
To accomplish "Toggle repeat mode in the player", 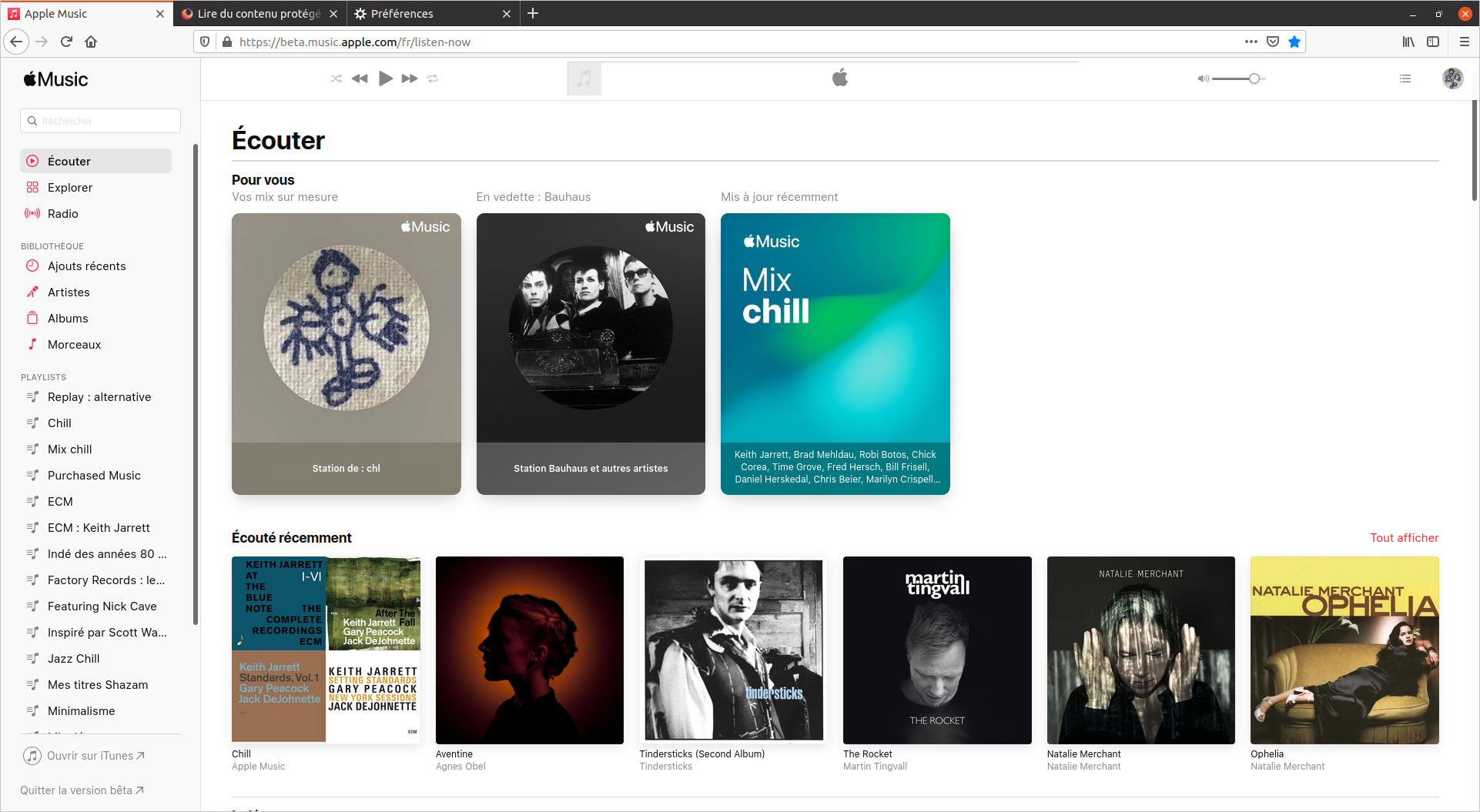I will (433, 79).
